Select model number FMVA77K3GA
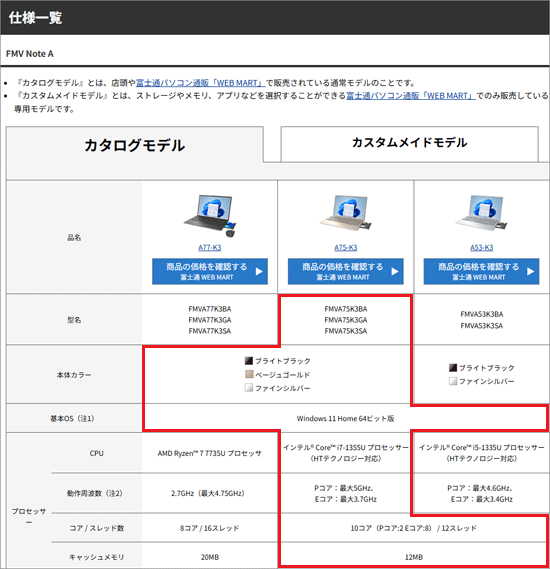The height and width of the screenshot is (569, 550). click(x=210, y=320)
